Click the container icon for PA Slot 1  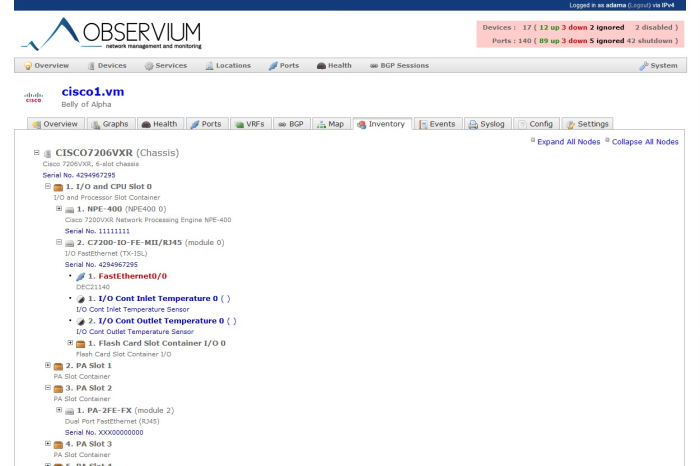tap(58, 366)
